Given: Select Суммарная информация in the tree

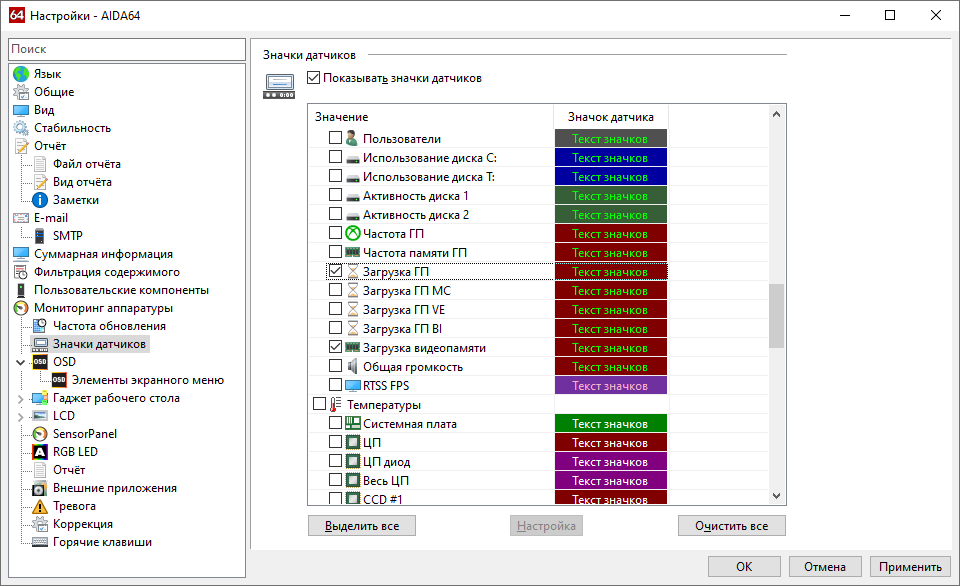Looking at the screenshot, I should (x=103, y=254).
